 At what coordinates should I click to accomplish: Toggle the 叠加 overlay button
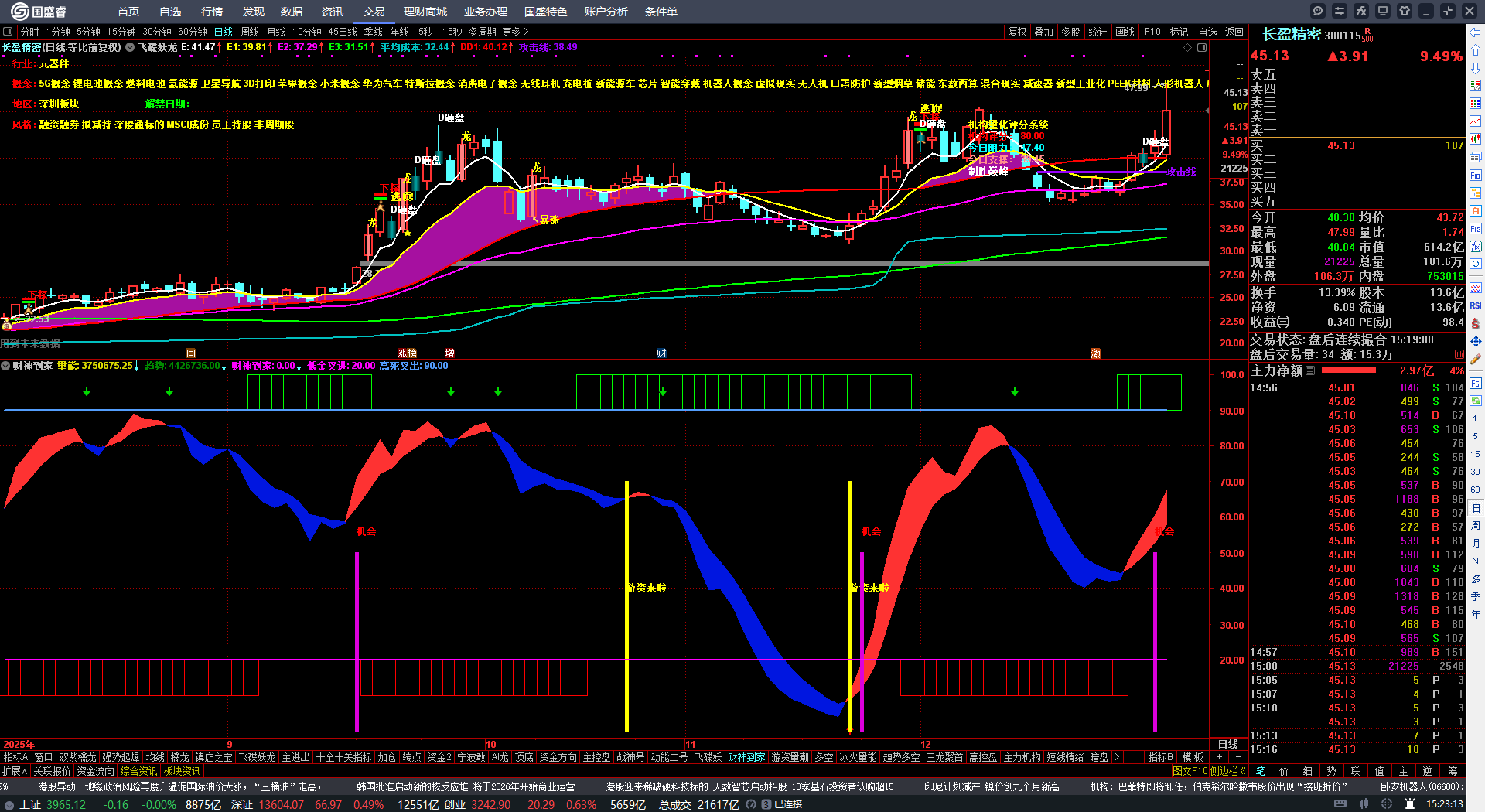pos(1044,32)
